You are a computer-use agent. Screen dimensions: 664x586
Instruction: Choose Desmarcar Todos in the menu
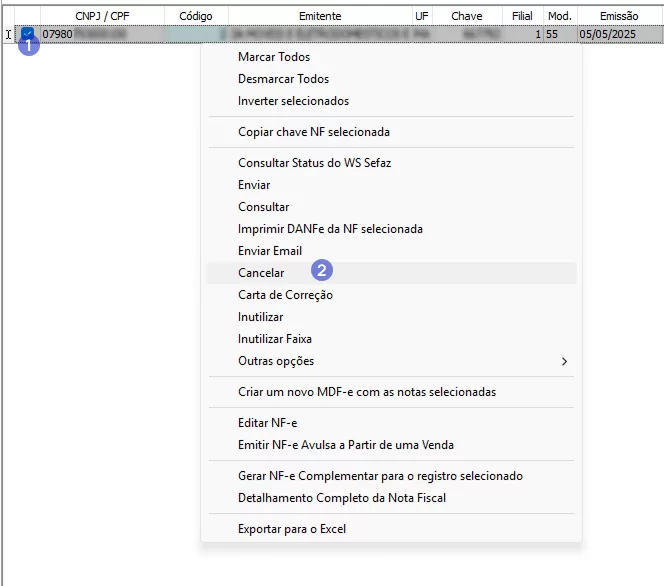pos(283,79)
